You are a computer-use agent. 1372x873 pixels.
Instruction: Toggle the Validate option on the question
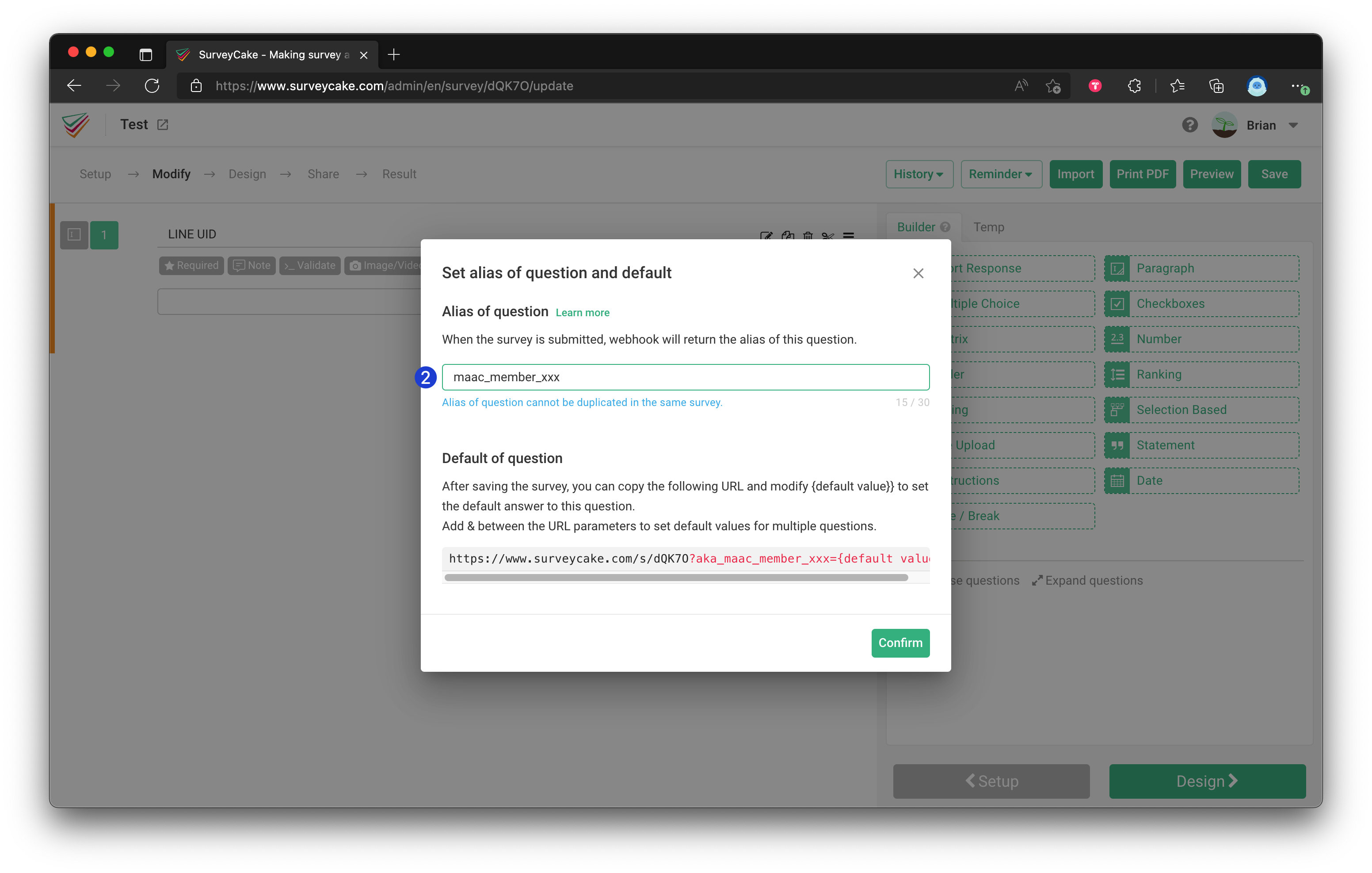pyautogui.click(x=309, y=265)
